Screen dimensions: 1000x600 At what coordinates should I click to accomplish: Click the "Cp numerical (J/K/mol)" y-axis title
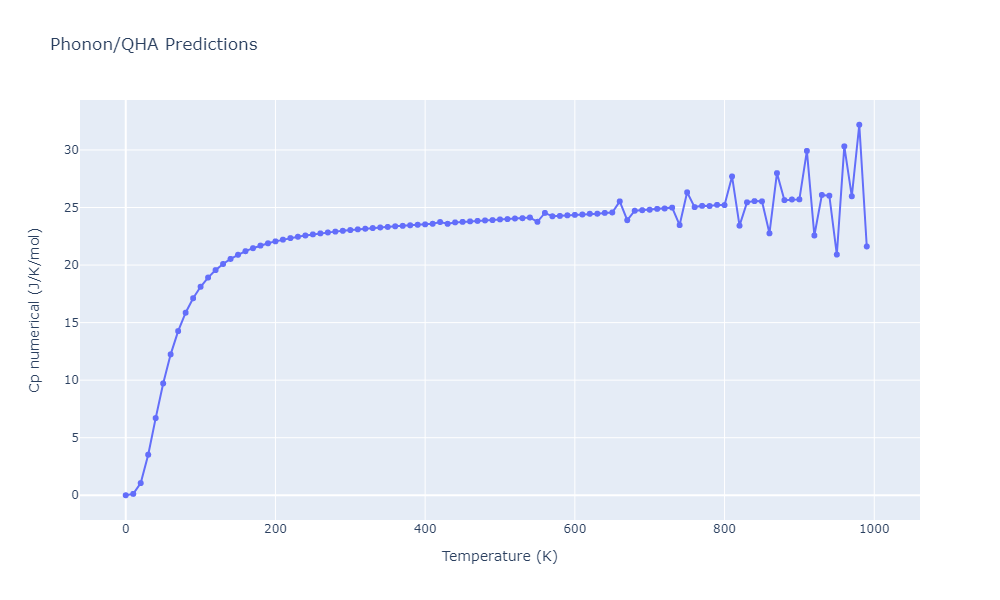(x=35, y=310)
